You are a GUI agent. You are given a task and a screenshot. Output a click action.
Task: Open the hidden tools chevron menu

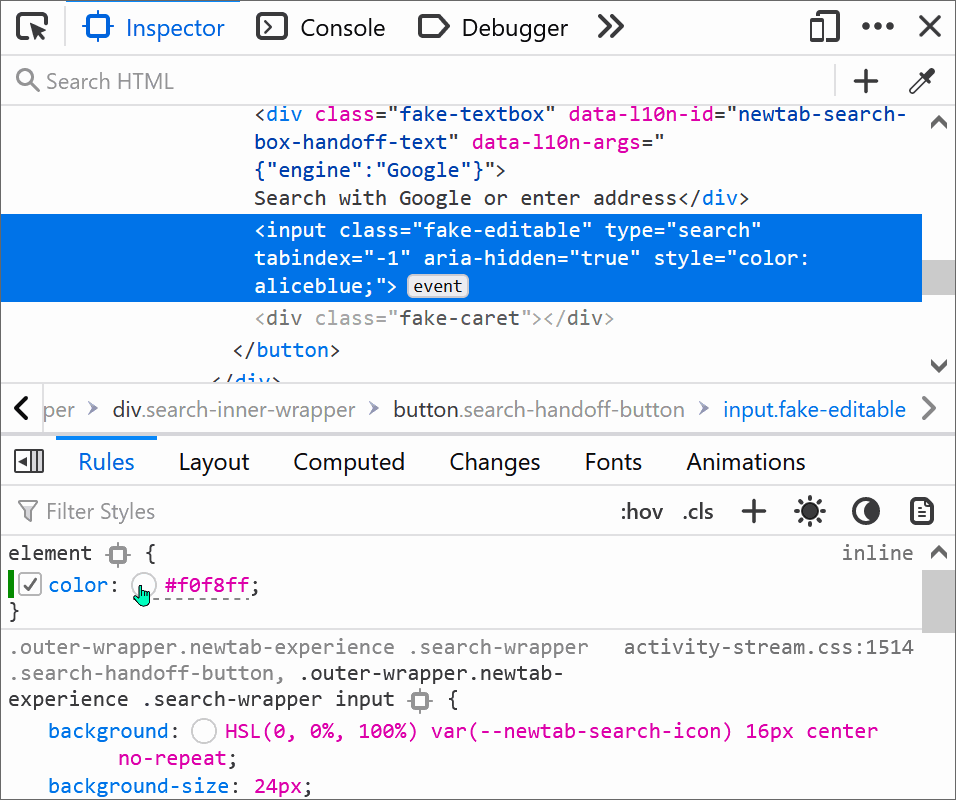[x=610, y=27]
